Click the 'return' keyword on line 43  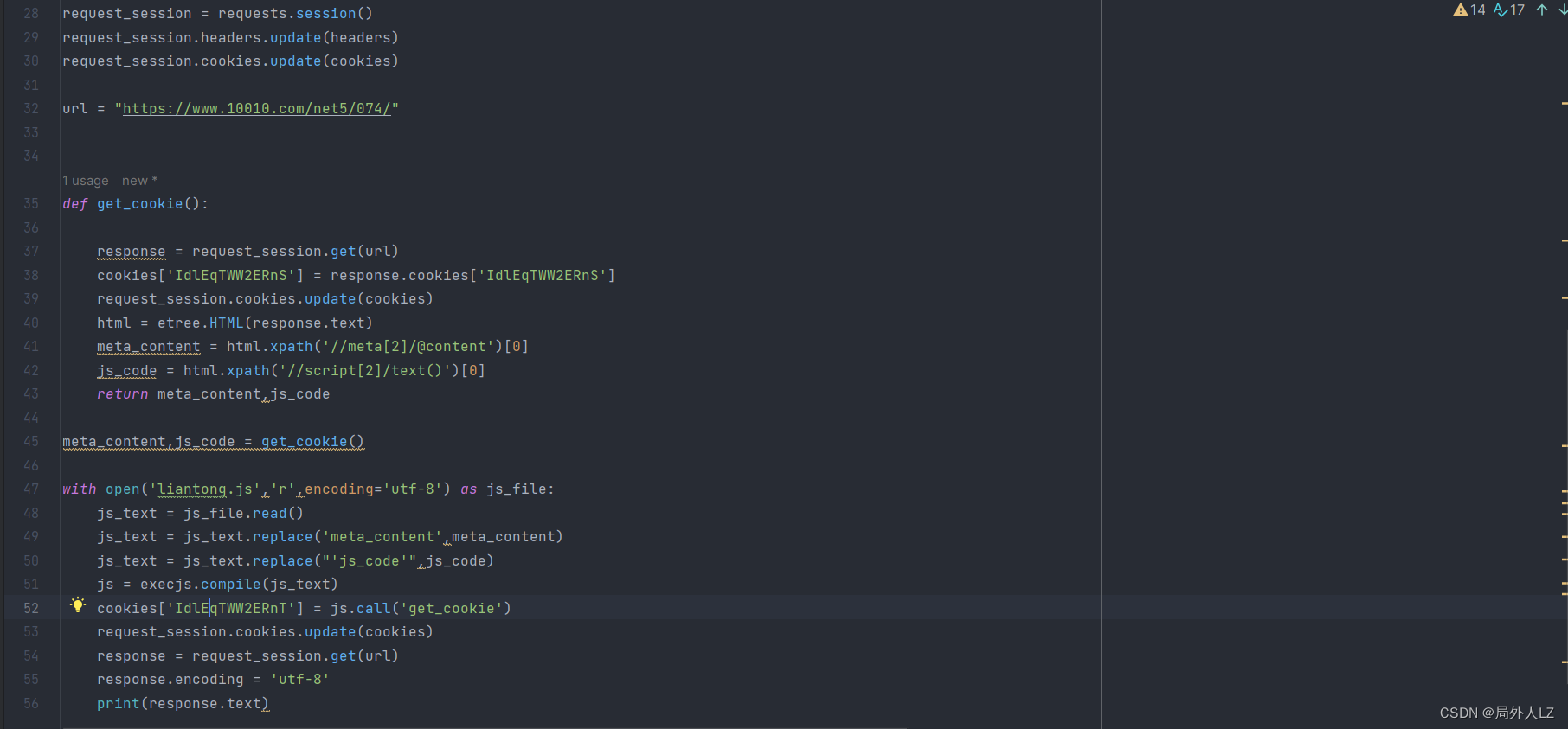tap(123, 394)
